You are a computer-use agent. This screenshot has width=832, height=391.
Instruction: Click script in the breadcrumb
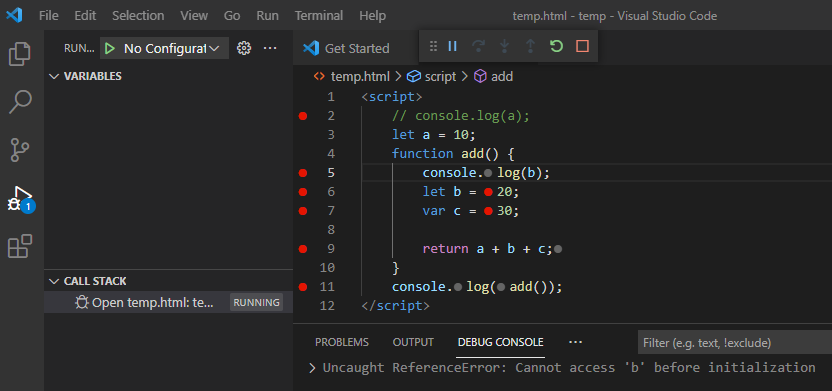(440, 76)
